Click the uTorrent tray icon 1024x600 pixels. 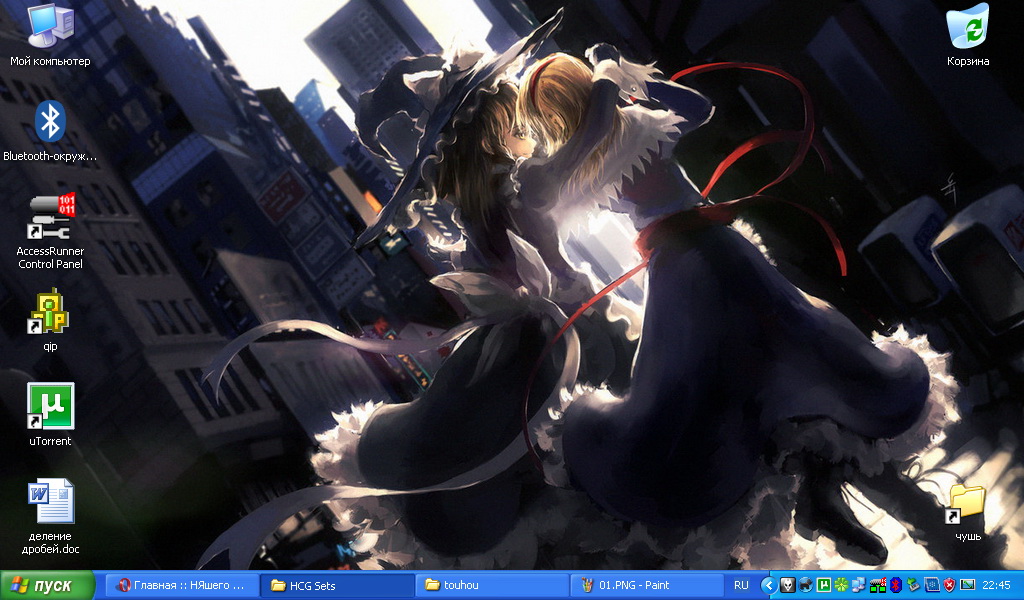(824, 585)
